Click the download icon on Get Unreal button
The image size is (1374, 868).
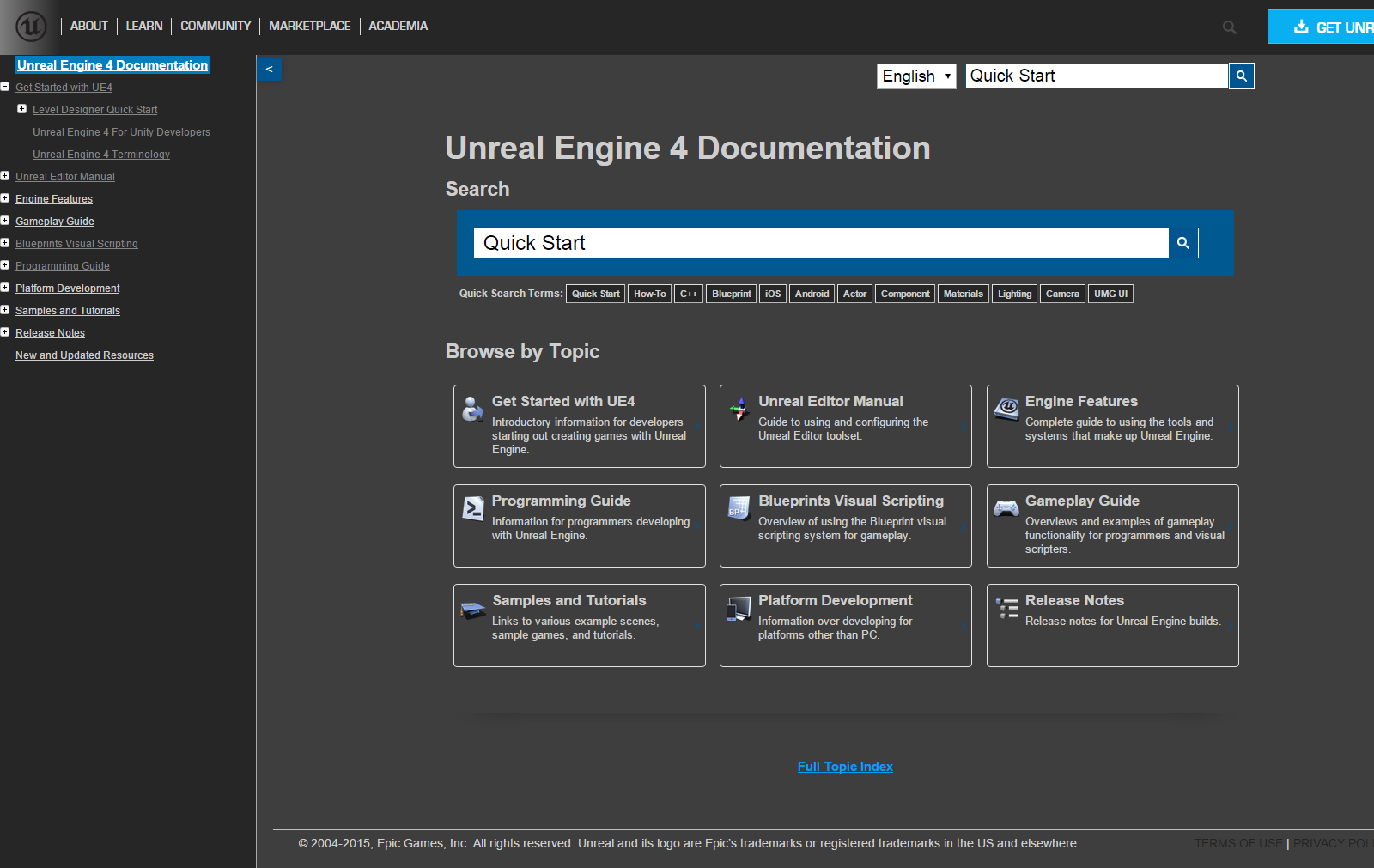(x=1301, y=27)
